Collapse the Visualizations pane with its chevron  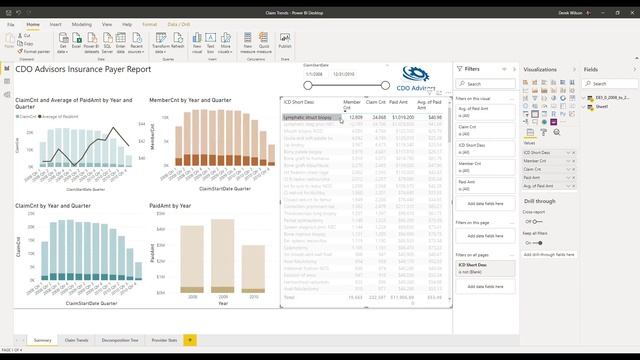pyautogui.click(x=574, y=69)
